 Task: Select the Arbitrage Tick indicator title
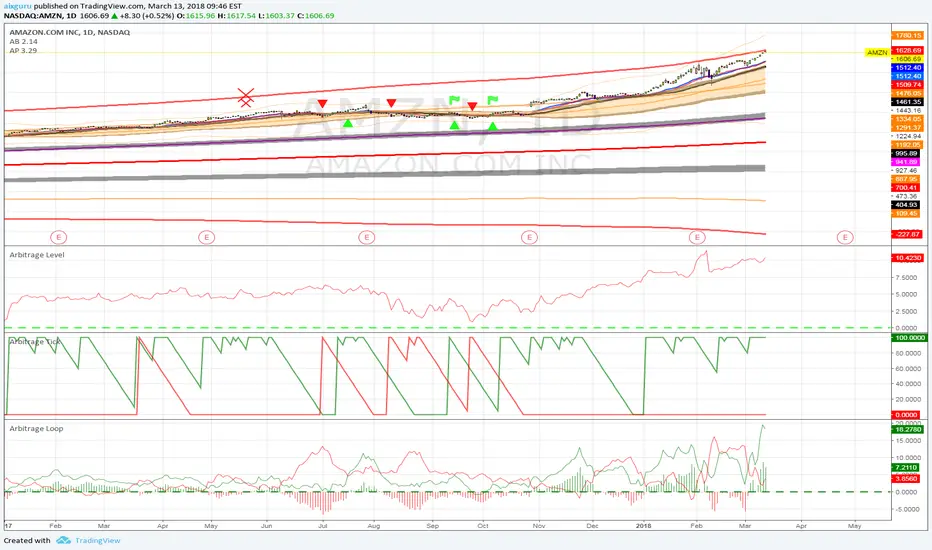point(35,341)
